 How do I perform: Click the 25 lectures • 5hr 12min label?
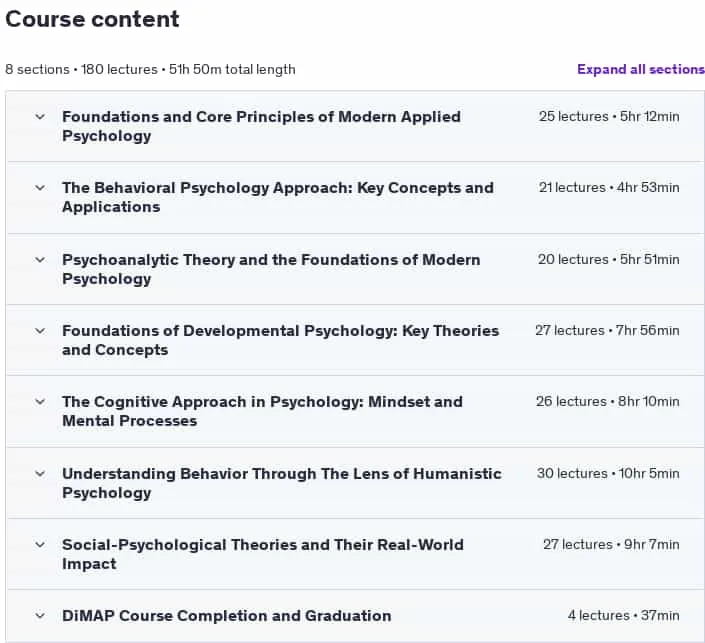click(x=609, y=116)
